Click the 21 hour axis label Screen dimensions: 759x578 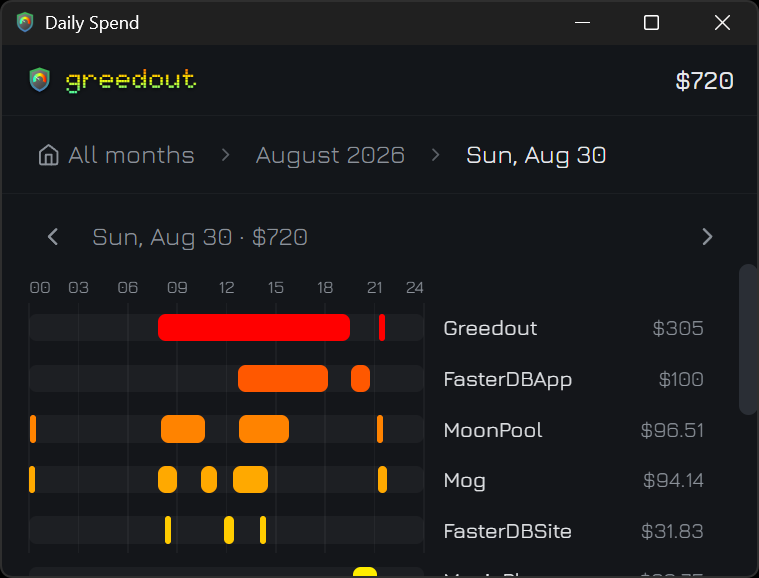coord(375,288)
